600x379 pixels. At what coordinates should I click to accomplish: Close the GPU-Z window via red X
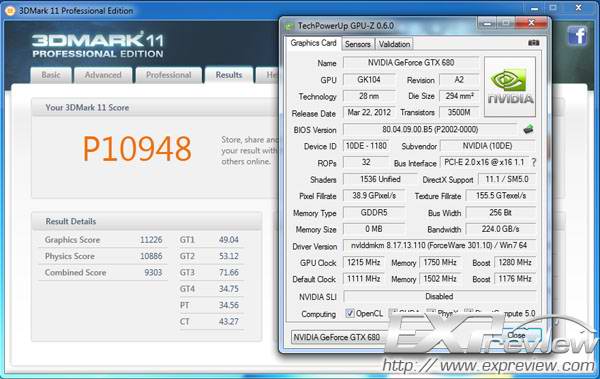(531, 23)
